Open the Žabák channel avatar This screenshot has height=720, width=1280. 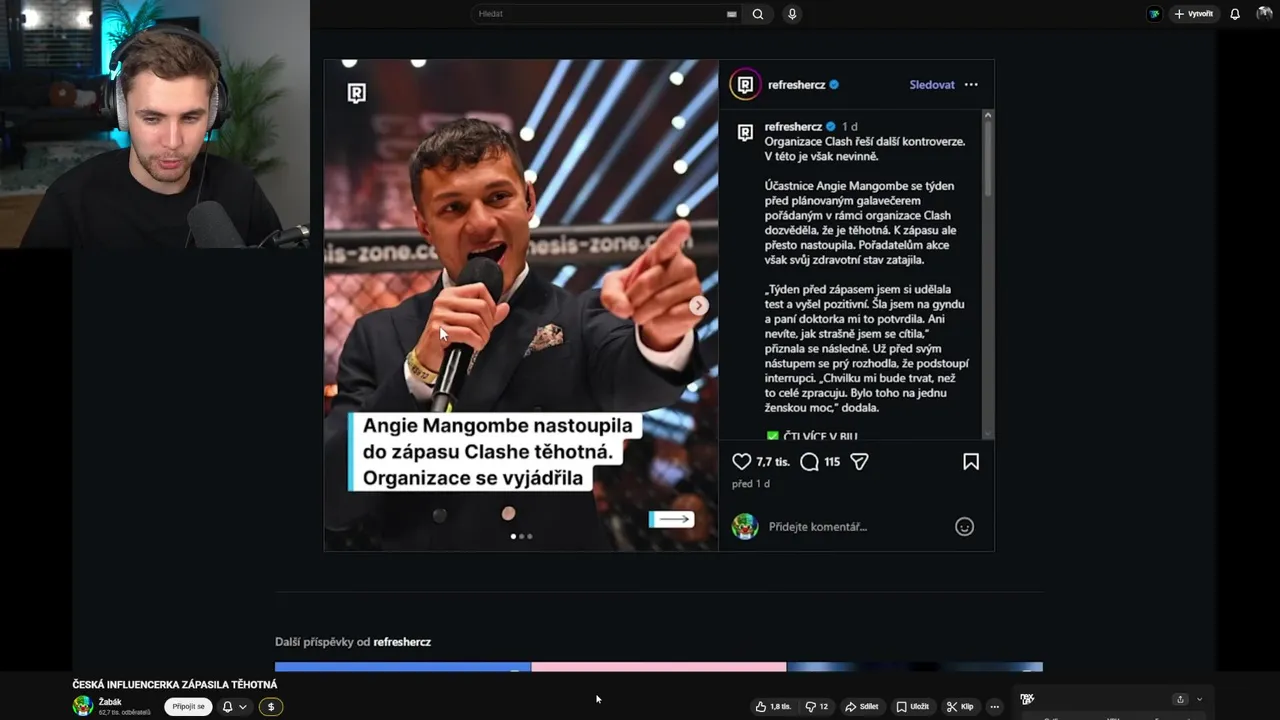tap(83, 706)
